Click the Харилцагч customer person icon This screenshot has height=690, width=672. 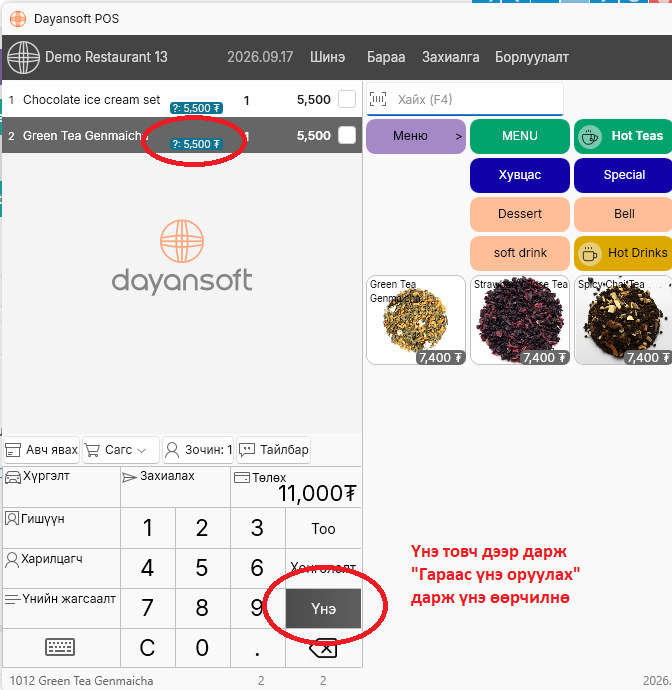click(12, 560)
